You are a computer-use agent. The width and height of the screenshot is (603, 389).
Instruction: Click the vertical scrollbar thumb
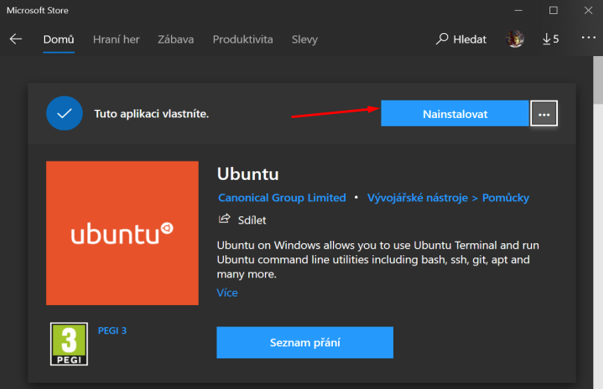click(x=598, y=80)
